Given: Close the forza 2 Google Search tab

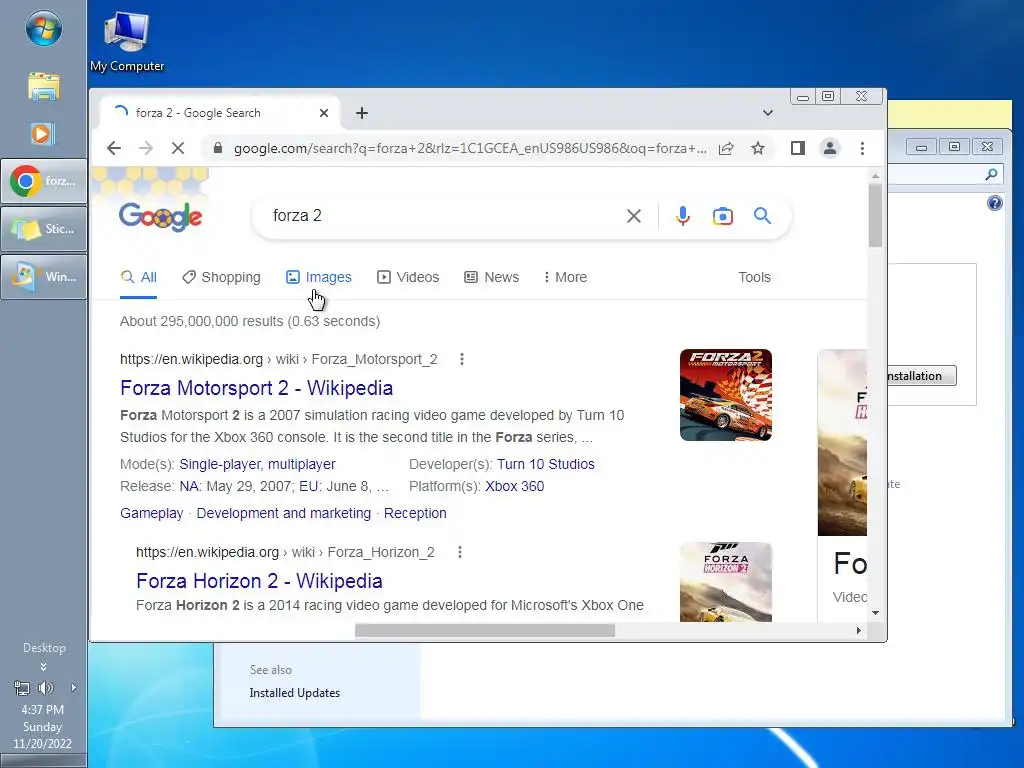Looking at the screenshot, I should 324,113.
